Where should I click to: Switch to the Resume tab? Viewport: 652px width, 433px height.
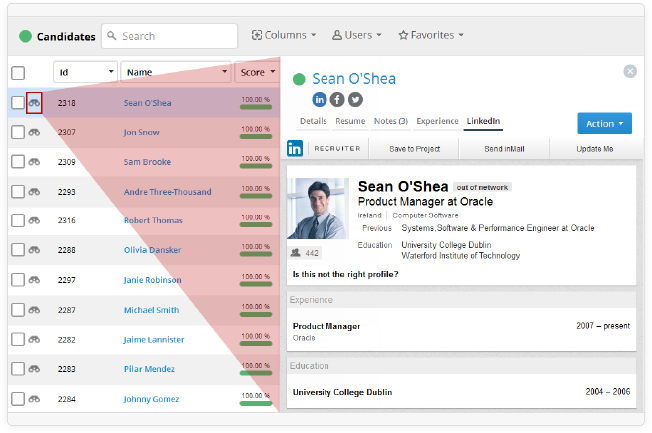coord(350,121)
